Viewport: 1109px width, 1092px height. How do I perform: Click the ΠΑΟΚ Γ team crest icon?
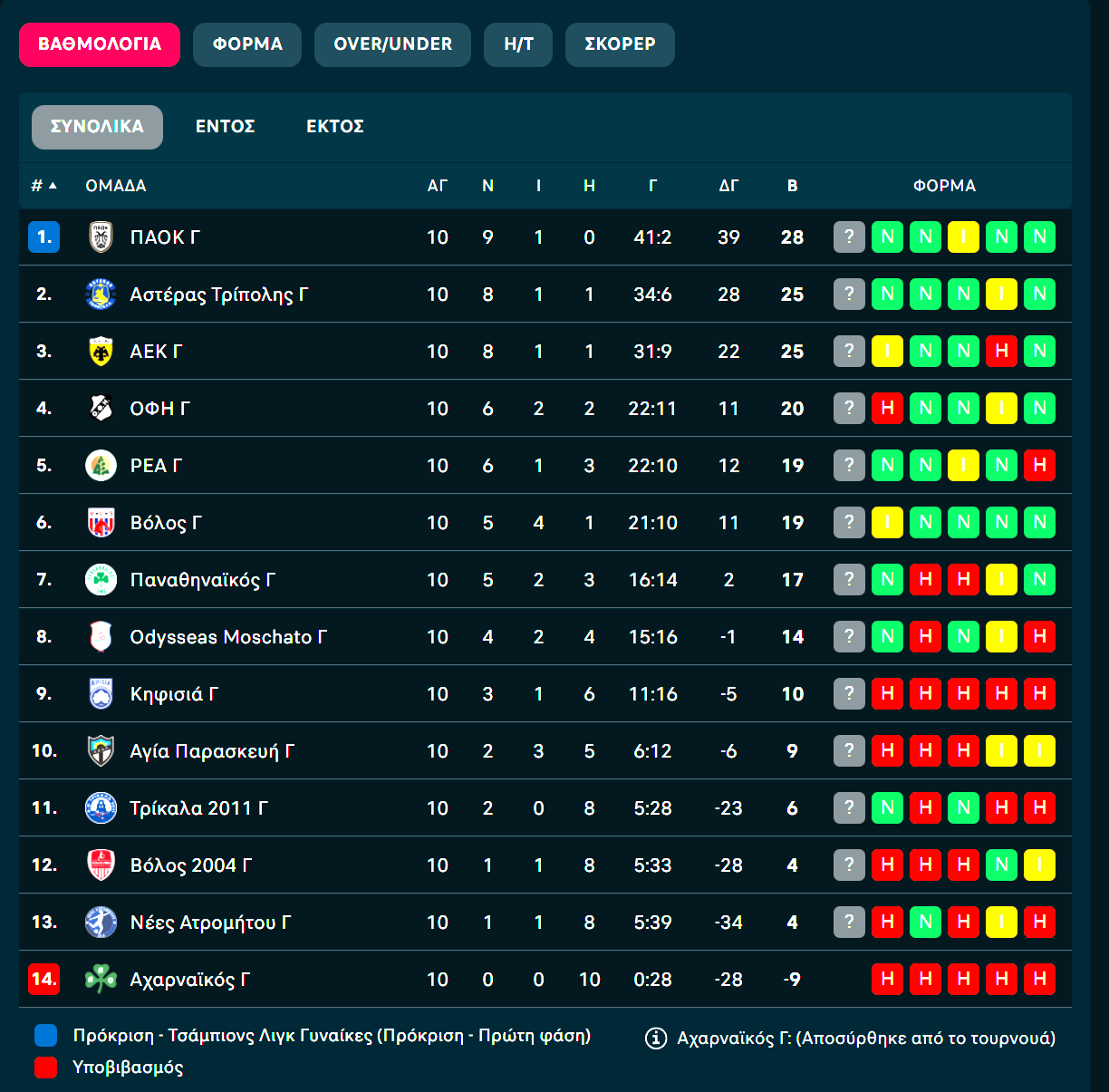(101, 237)
